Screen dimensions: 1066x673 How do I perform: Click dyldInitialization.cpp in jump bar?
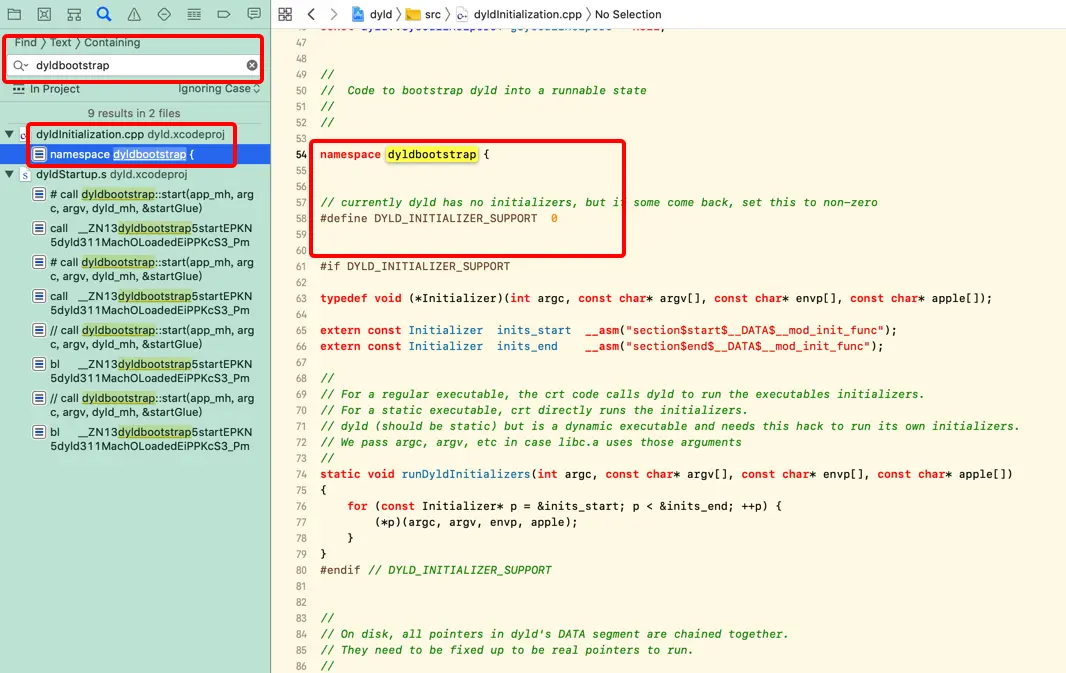coord(519,14)
